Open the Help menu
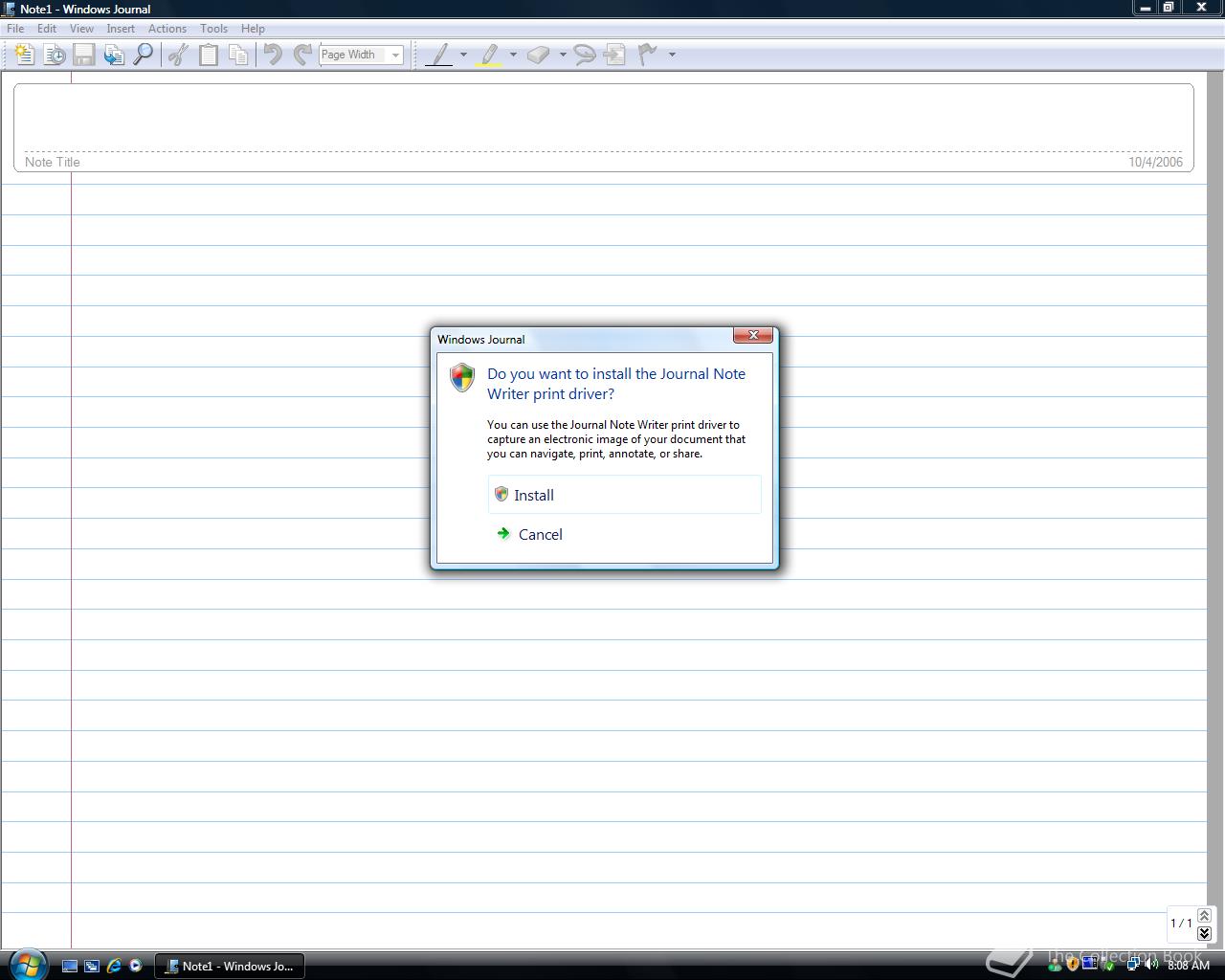 [253, 29]
